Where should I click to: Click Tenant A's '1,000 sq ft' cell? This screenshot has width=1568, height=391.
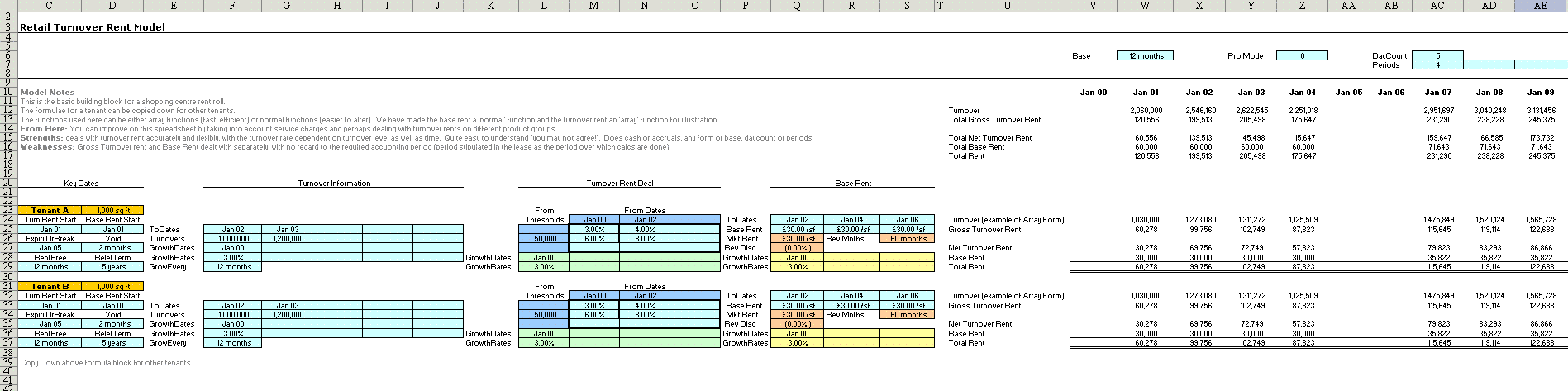coord(112,210)
